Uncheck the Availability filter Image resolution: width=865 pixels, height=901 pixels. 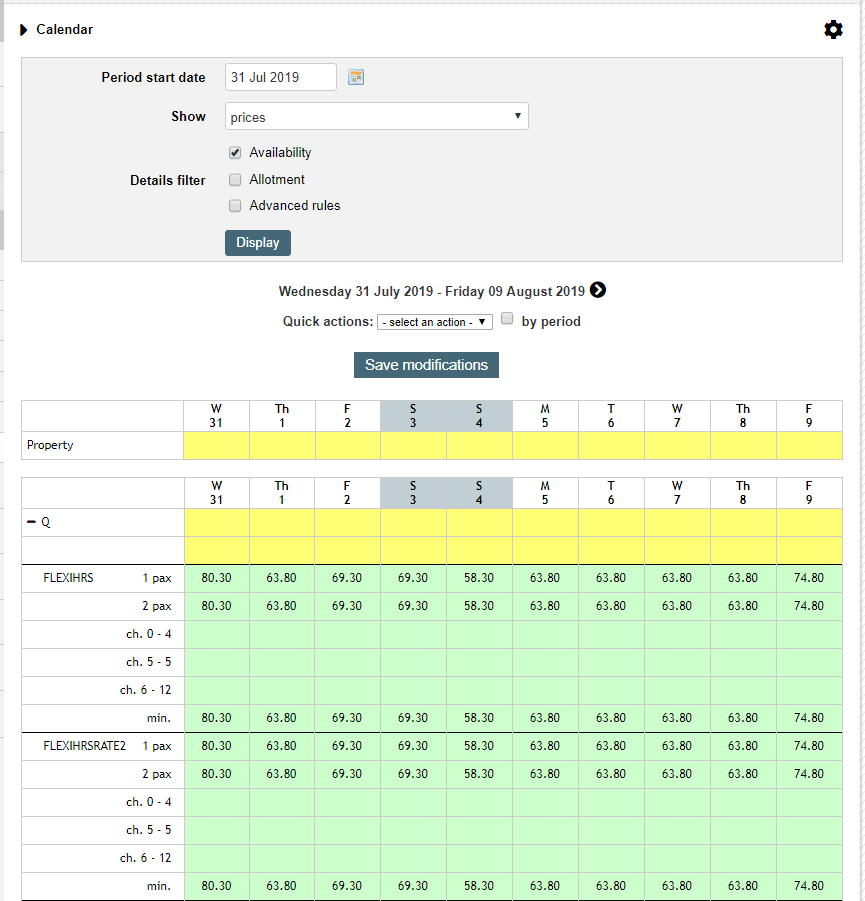[x=234, y=152]
